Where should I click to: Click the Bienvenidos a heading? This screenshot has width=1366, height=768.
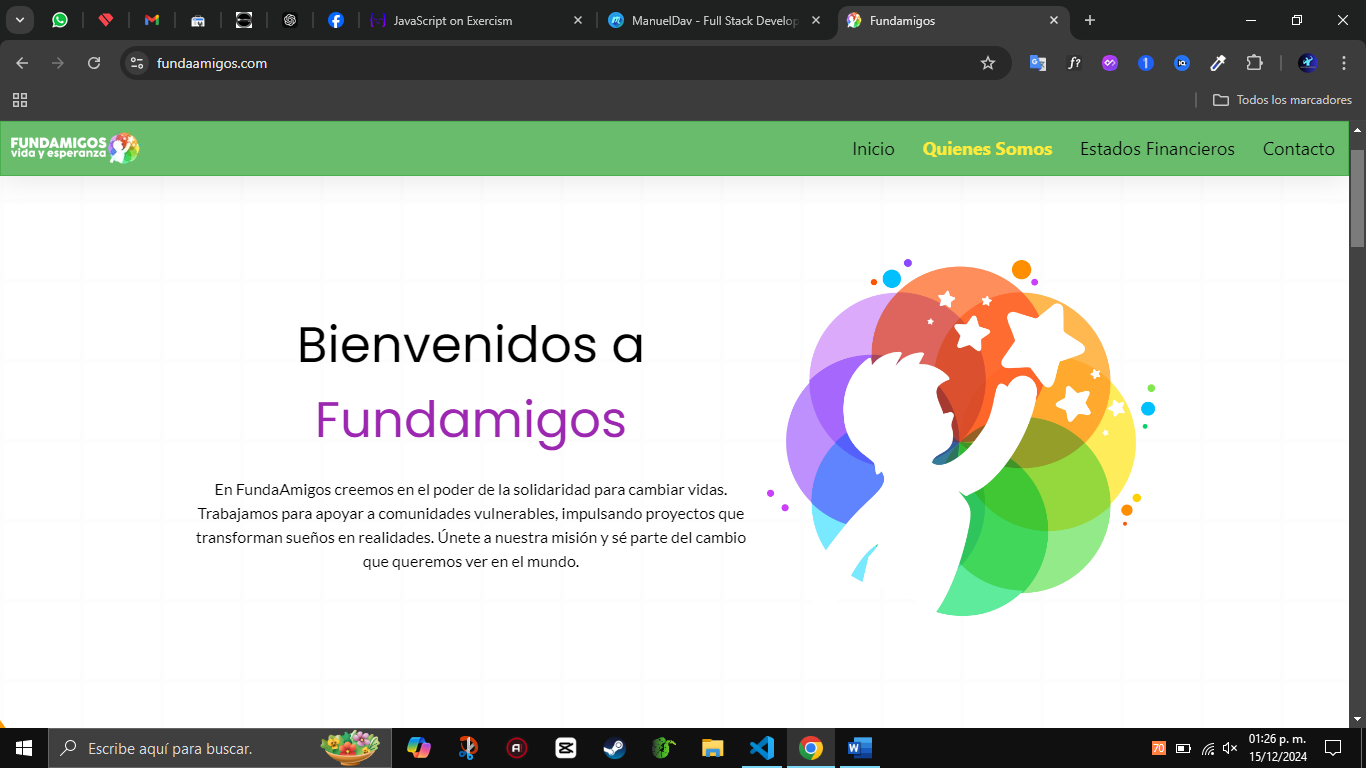[470, 344]
